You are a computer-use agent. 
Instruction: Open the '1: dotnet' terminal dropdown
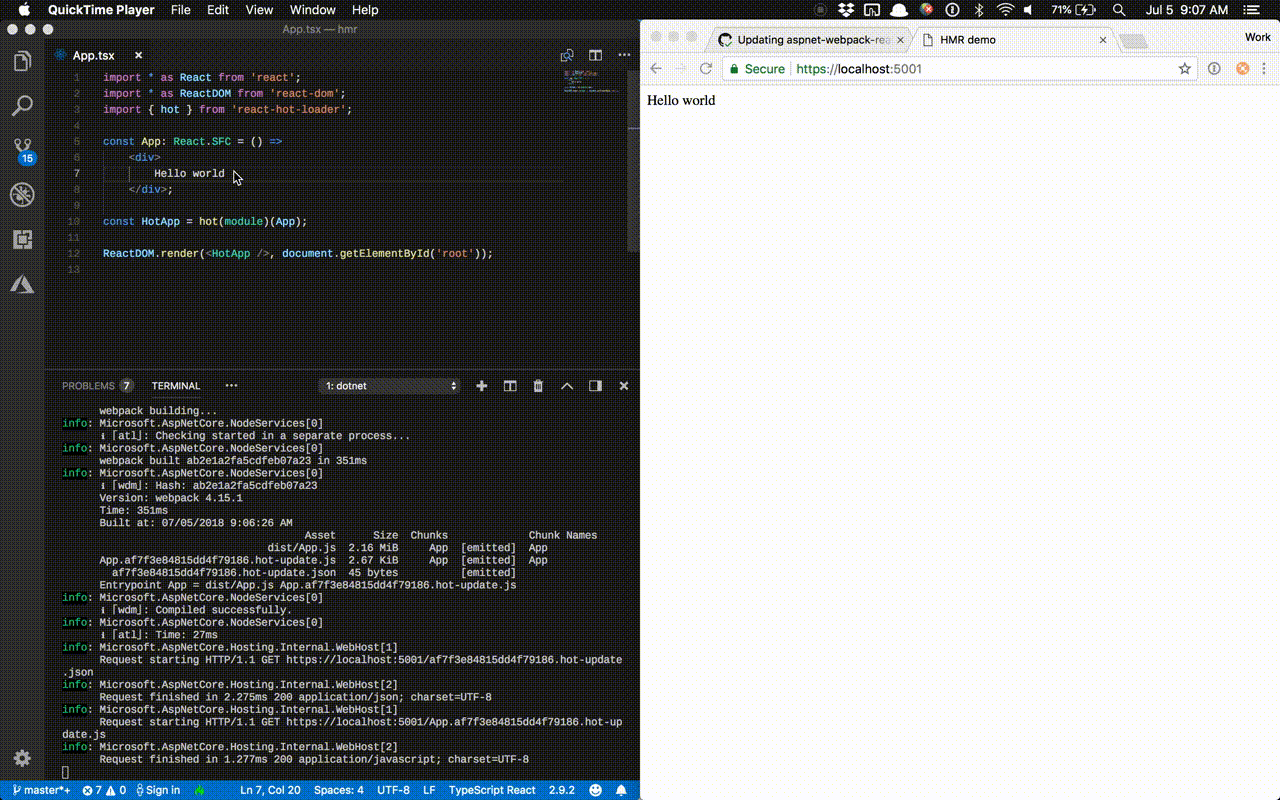390,385
